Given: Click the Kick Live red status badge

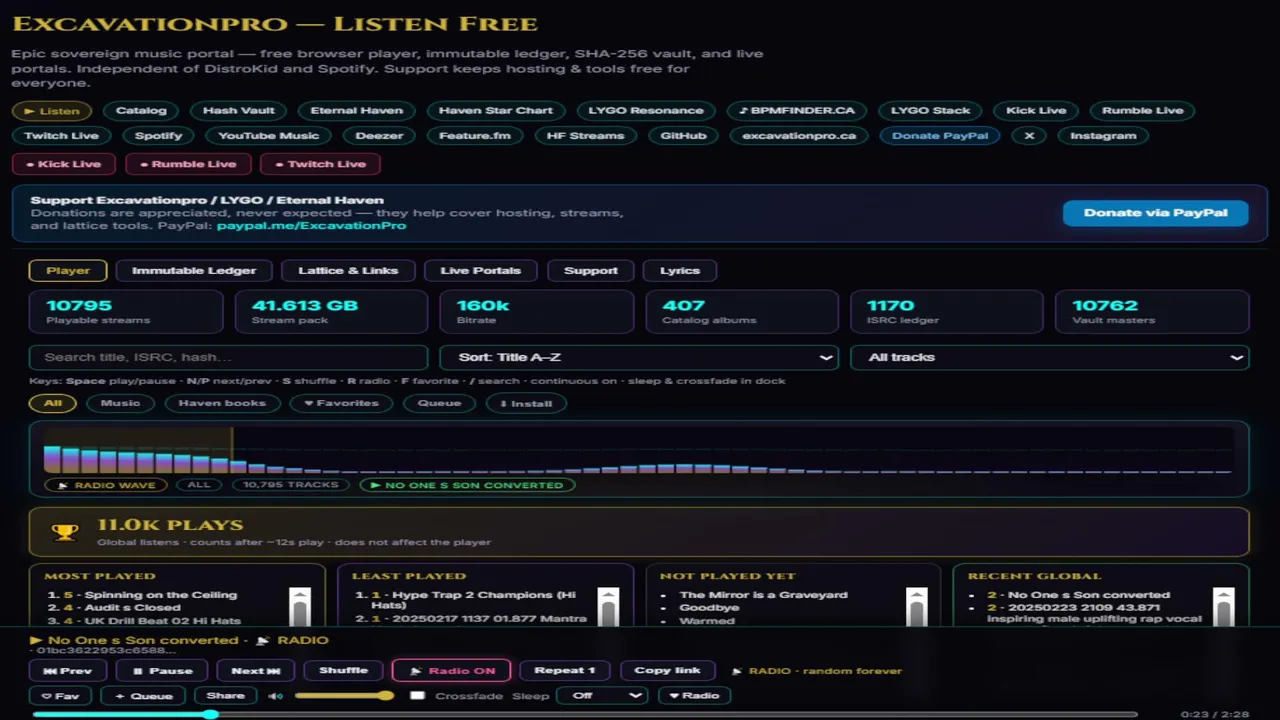Looking at the screenshot, I should click(64, 164).
